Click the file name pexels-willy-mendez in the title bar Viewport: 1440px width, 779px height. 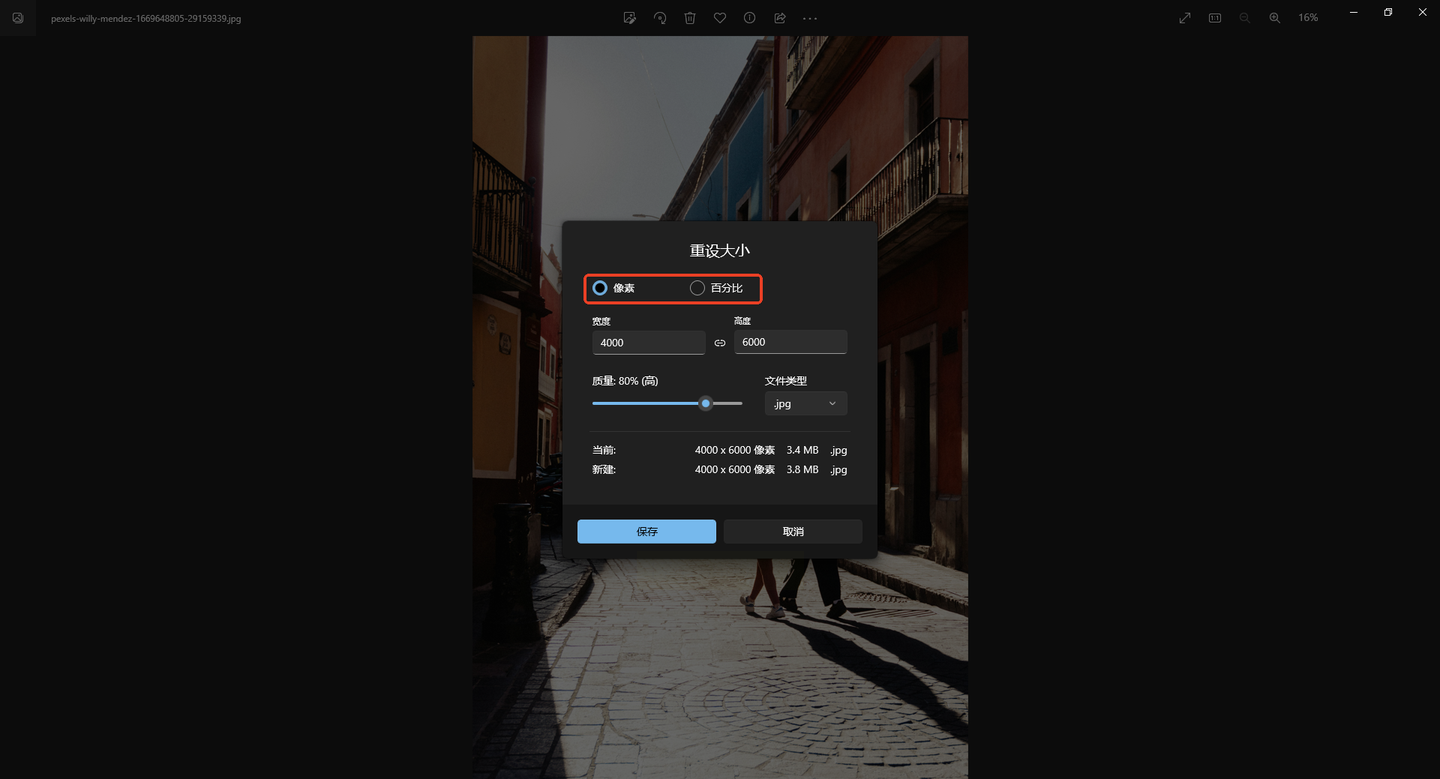146,18
